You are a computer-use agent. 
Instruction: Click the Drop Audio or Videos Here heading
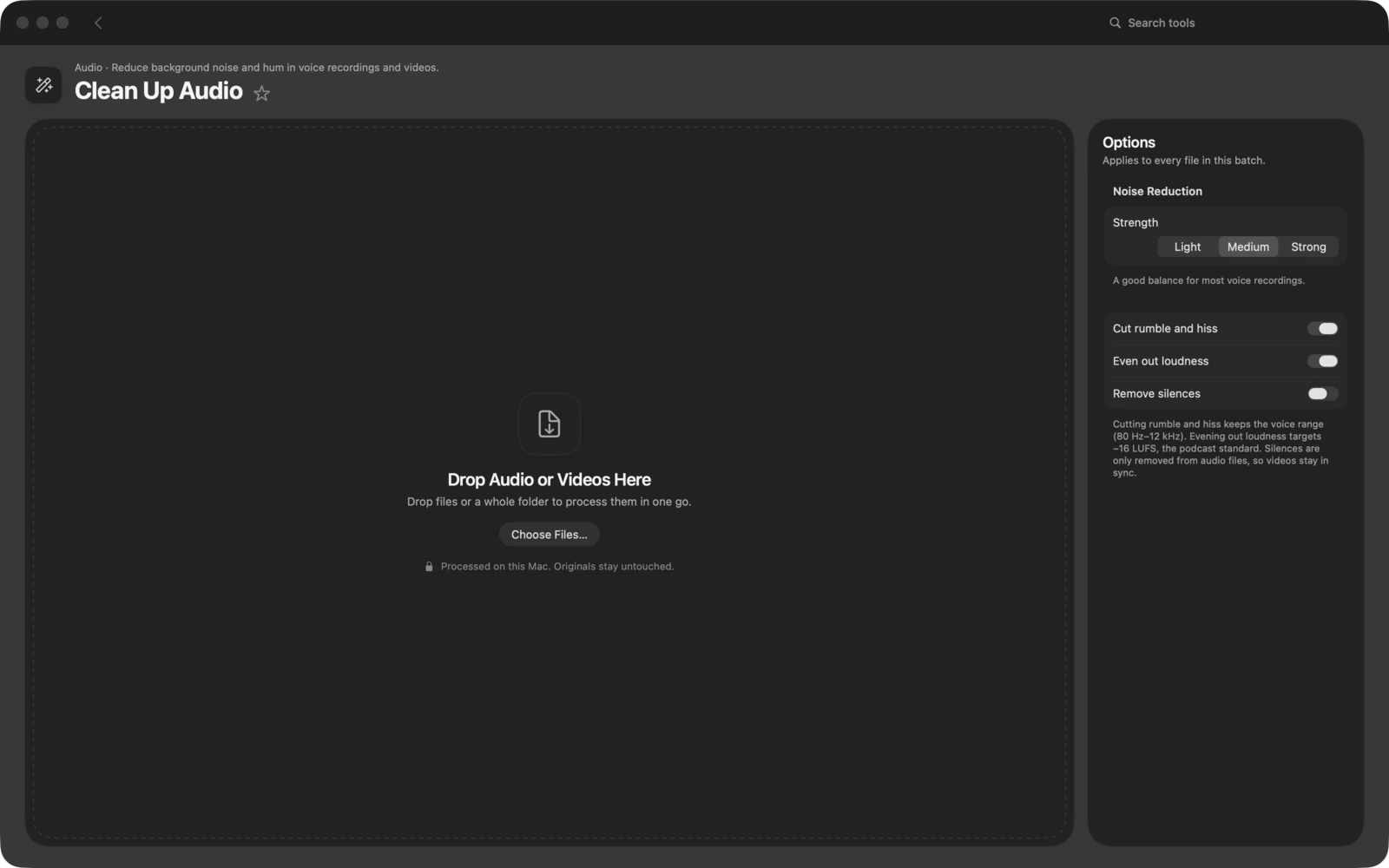(x=550, y=479)
